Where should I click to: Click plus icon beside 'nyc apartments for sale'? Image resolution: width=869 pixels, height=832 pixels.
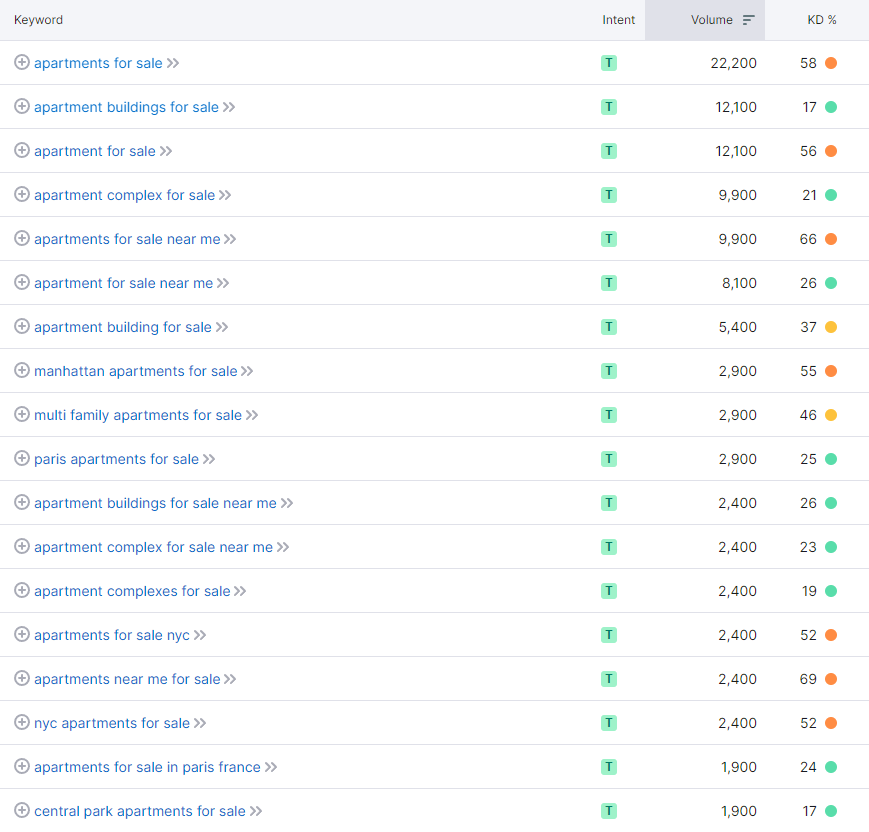click(x=22, y=722)
